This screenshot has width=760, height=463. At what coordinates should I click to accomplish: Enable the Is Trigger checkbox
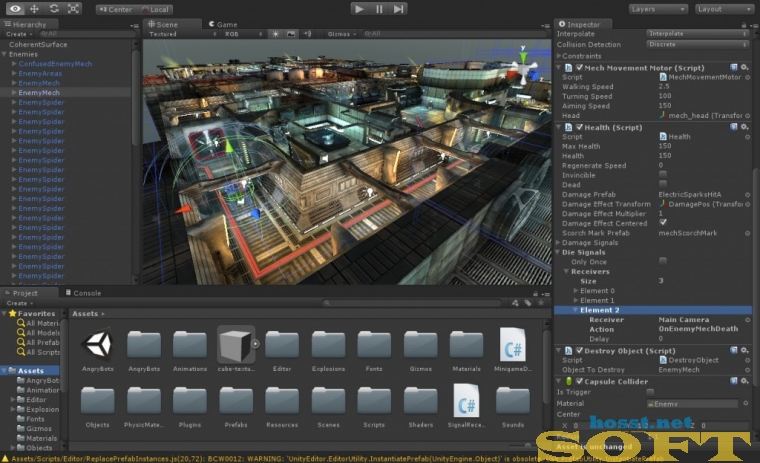tap(650, 392)
